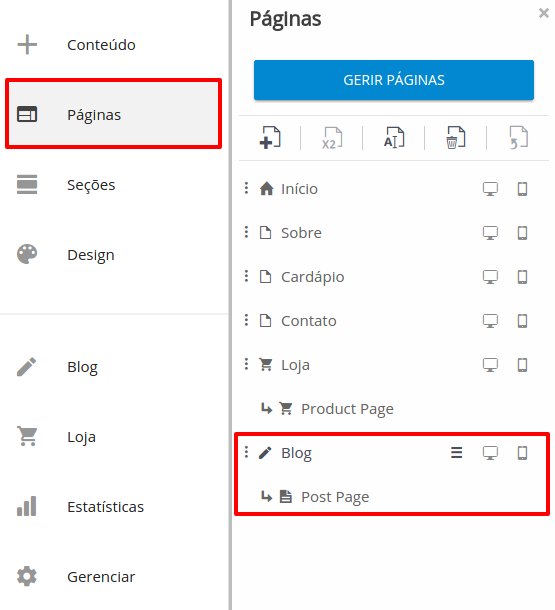This screenshot has width=555, height=610.
Task: Click the restore page icon
Action: pos(518,138)
